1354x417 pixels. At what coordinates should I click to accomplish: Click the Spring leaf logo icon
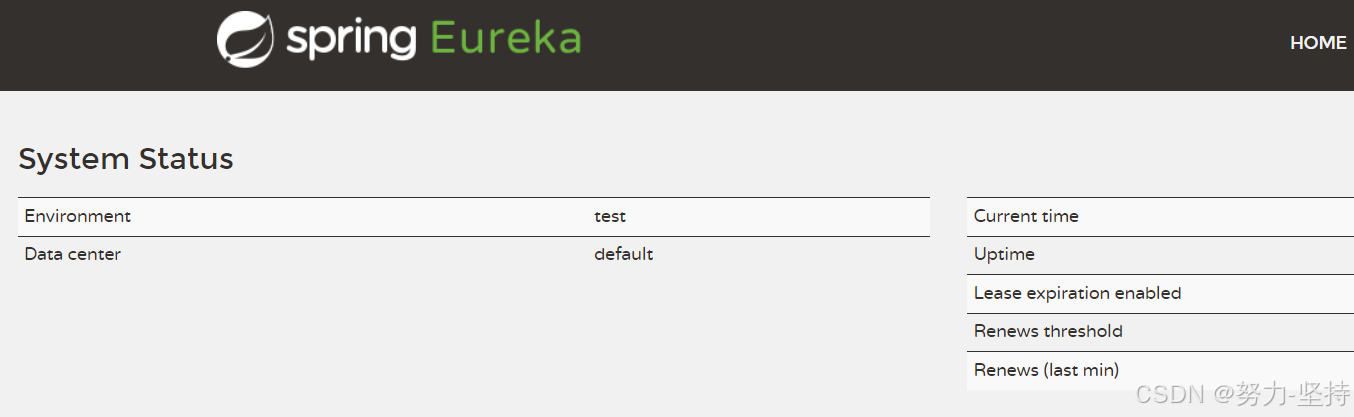[x=245, y=40]
